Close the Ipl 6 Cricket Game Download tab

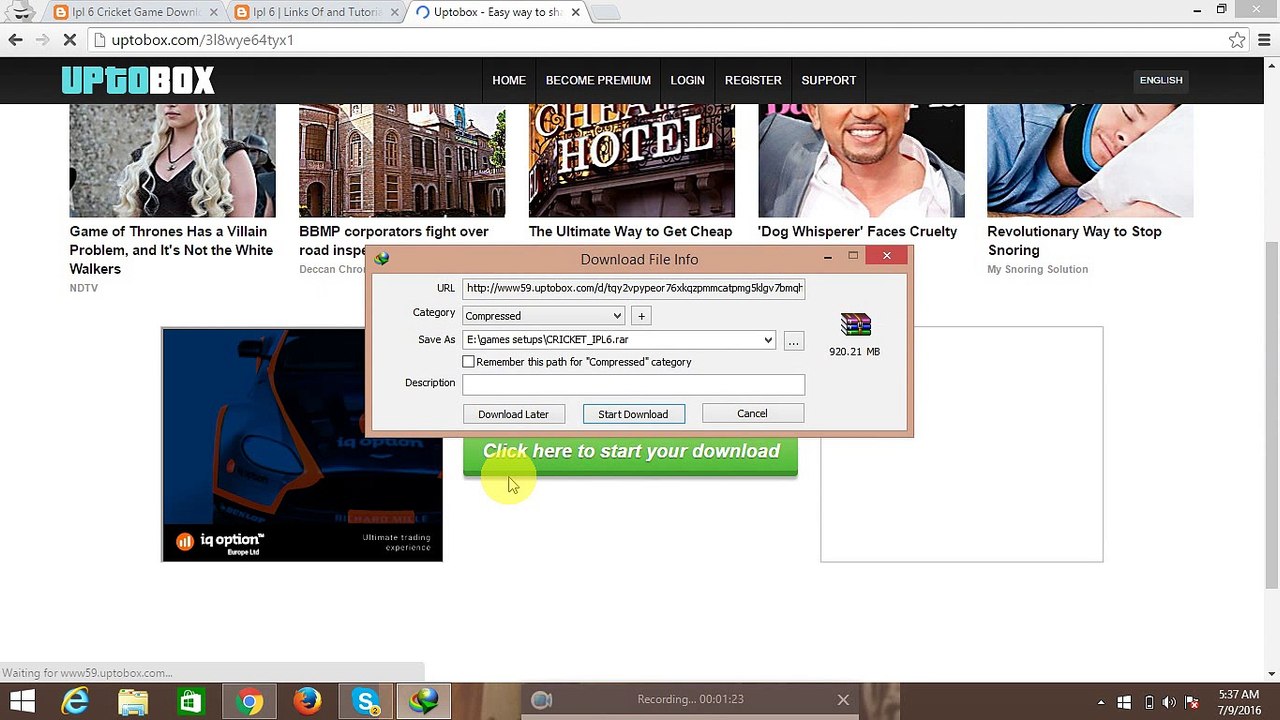point(213,13)
